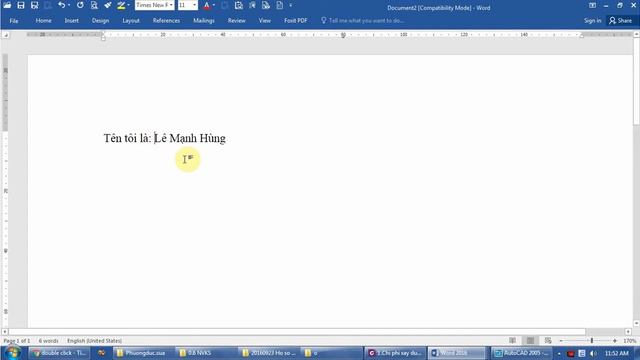The image size is (640, 360).
Task: Click 'Page 1 of 1' in status bar
Action: (x=17, y=340)
